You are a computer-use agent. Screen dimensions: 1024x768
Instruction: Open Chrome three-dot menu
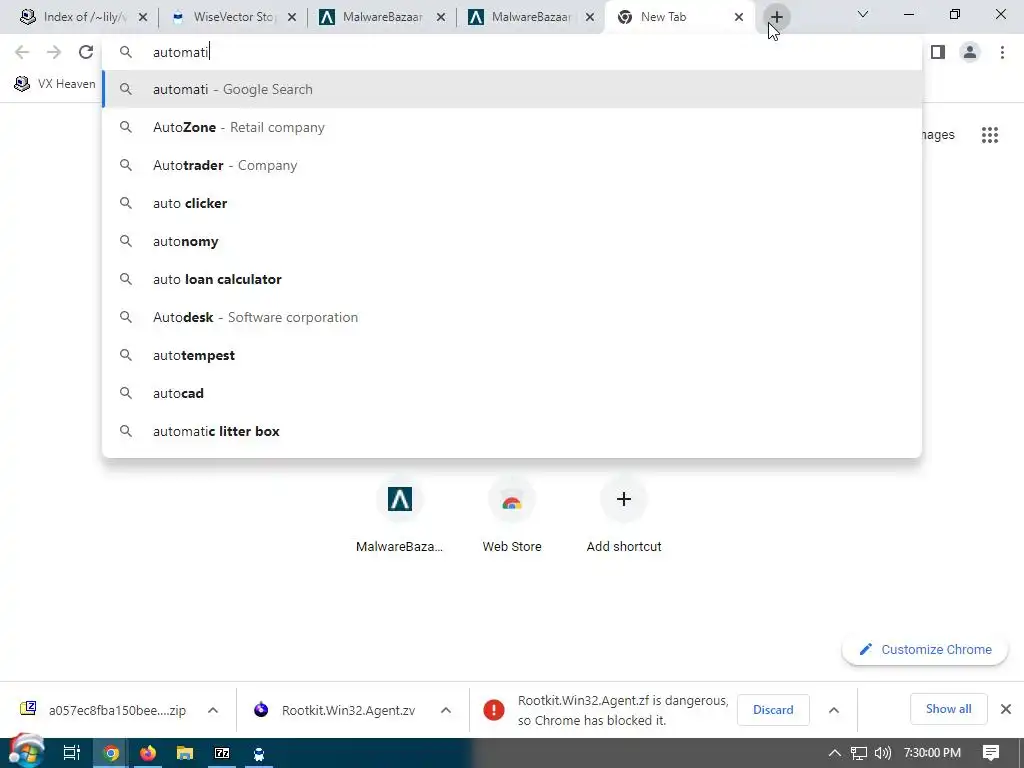tap(1002, 52)
